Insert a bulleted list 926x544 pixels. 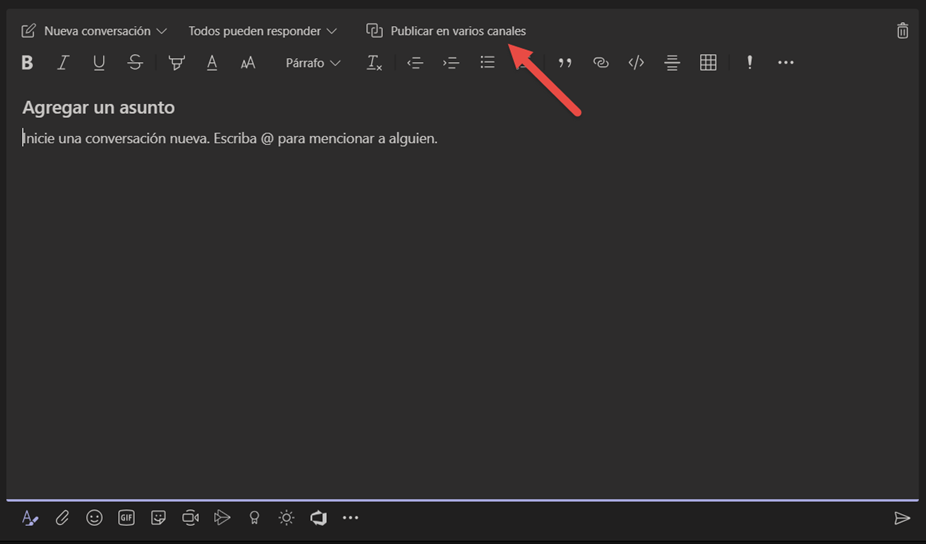487,63
